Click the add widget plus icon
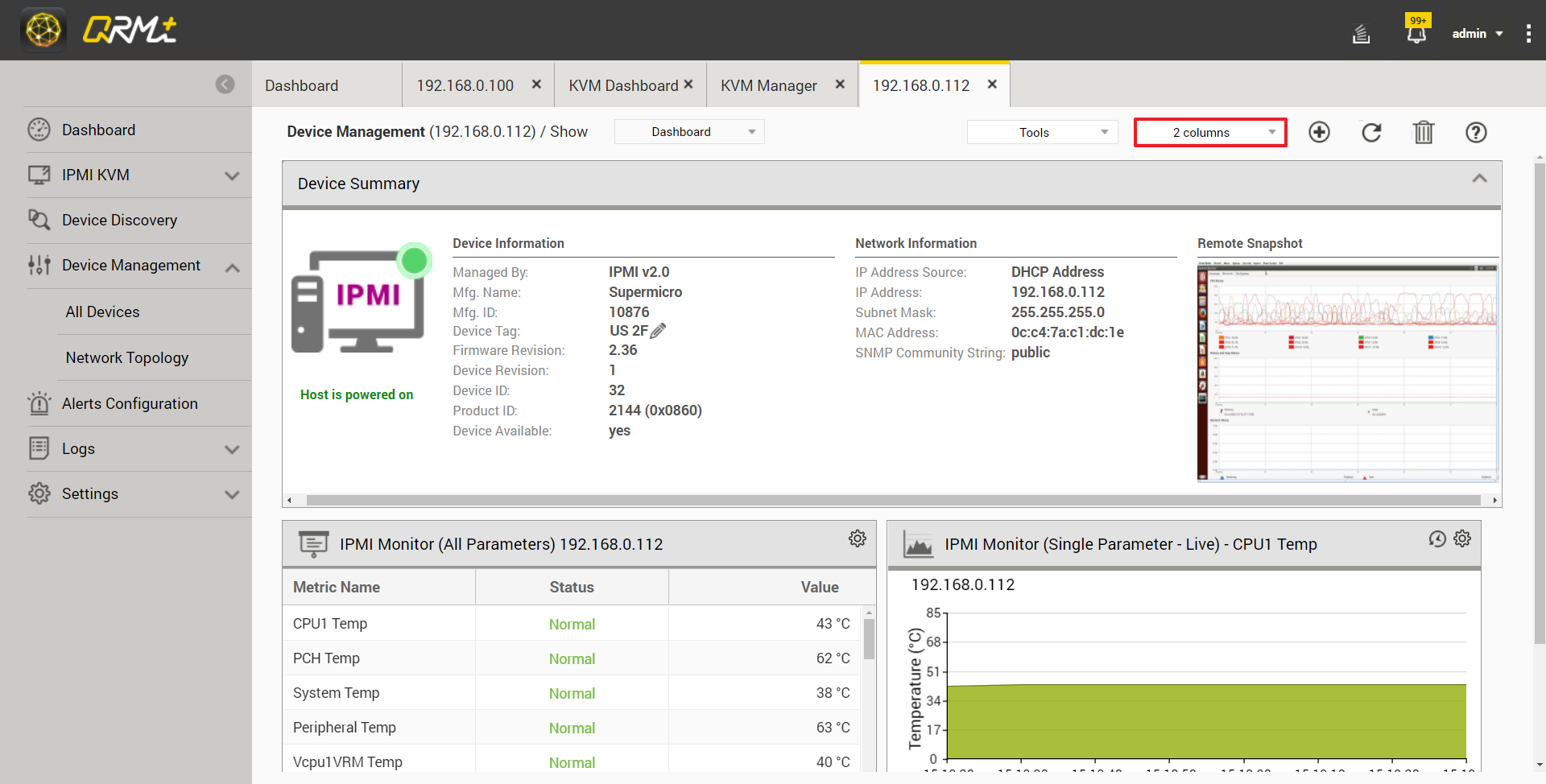1546x784 pixels. click(1319, 132)
